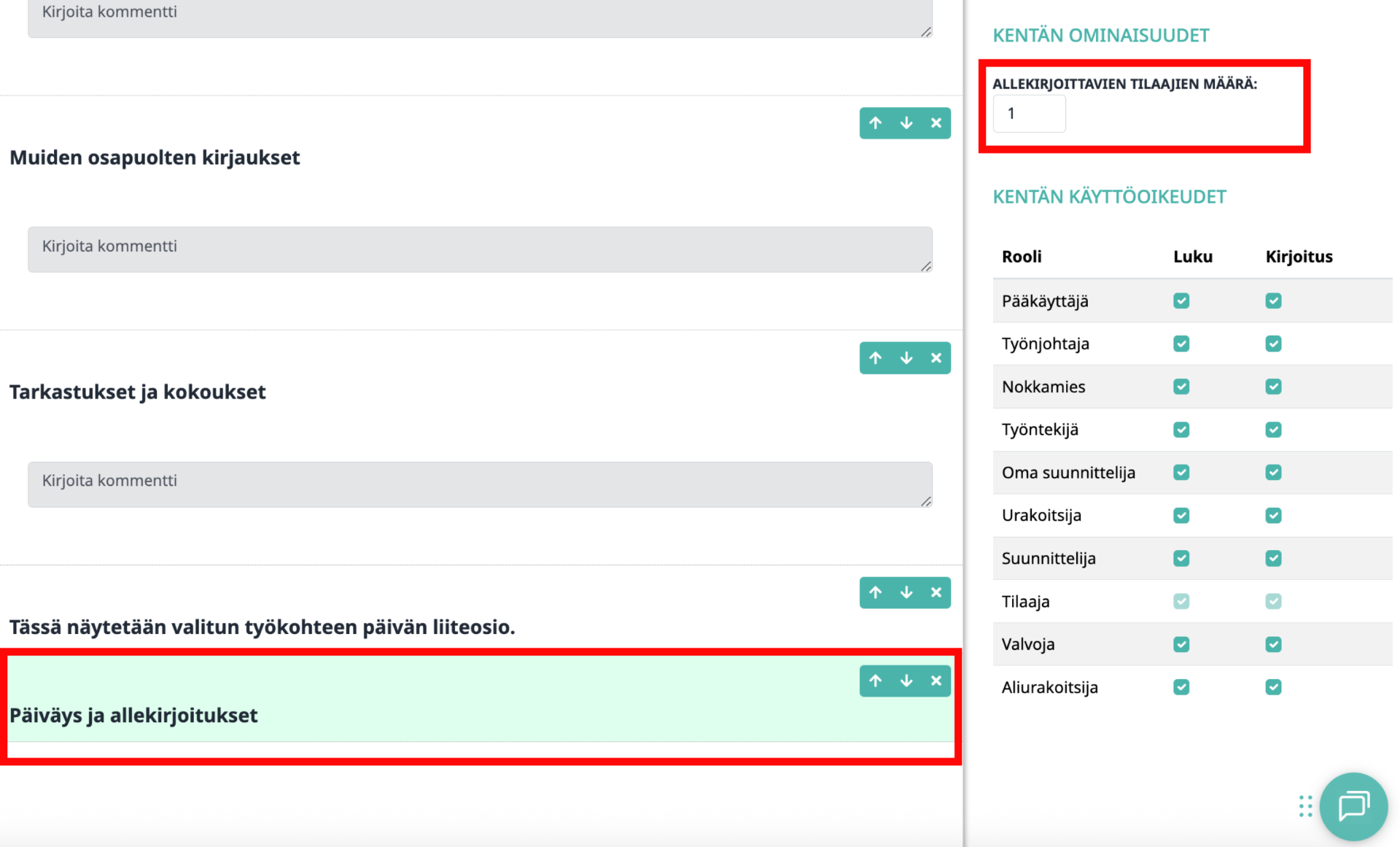Grab the dotted drag handle beside chat
The image size is (1400, 847).
point(1305,806)
